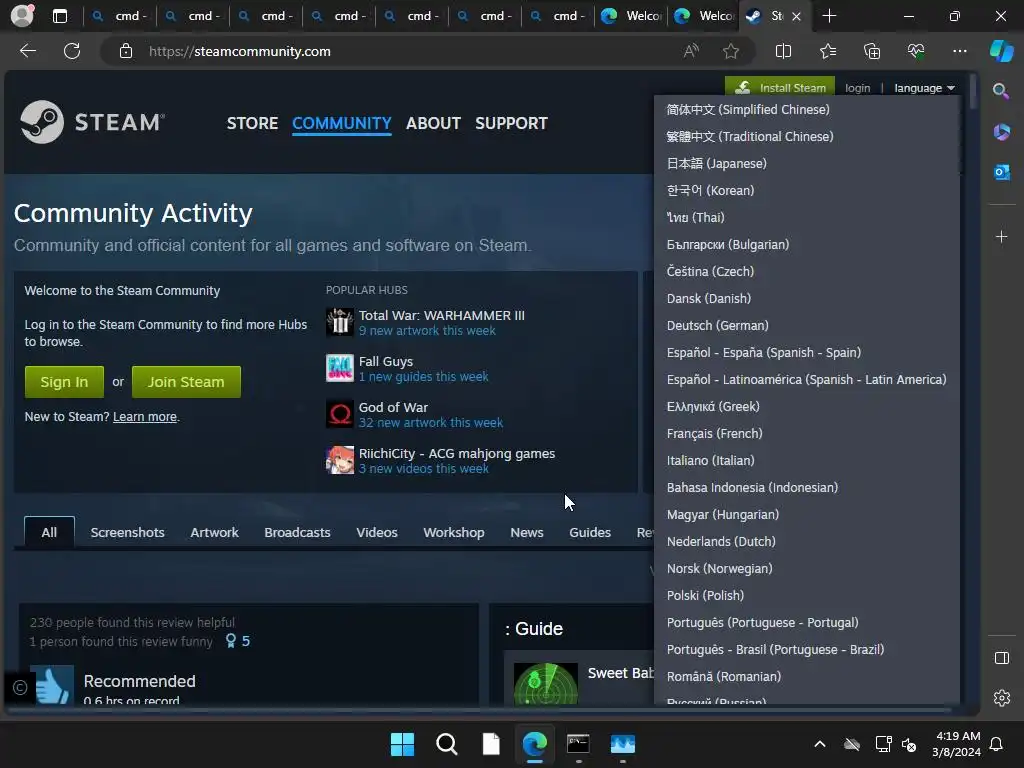Image resolution: width=1024 pixels, height=768 pixels.
Task: Open the Copilot icon in Edge
Action: click(1001, 51)
